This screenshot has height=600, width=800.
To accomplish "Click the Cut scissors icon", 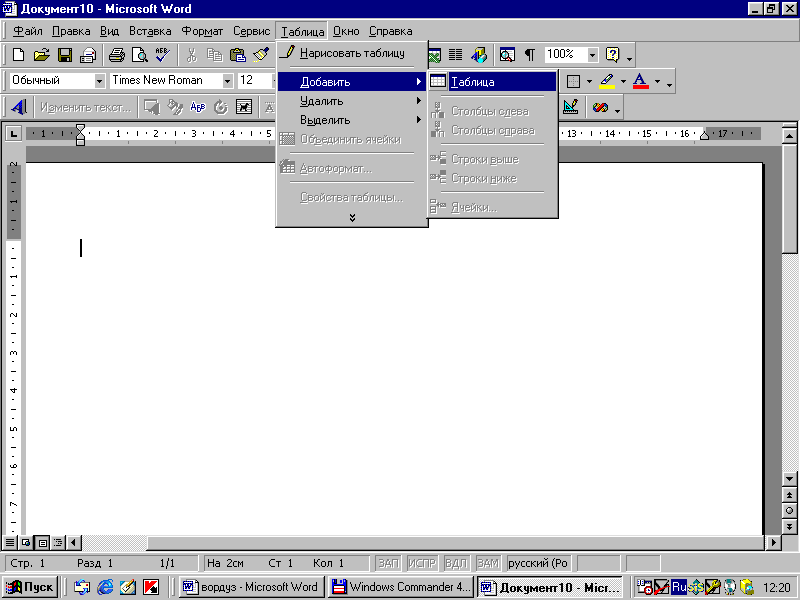I will click(192, 55).
